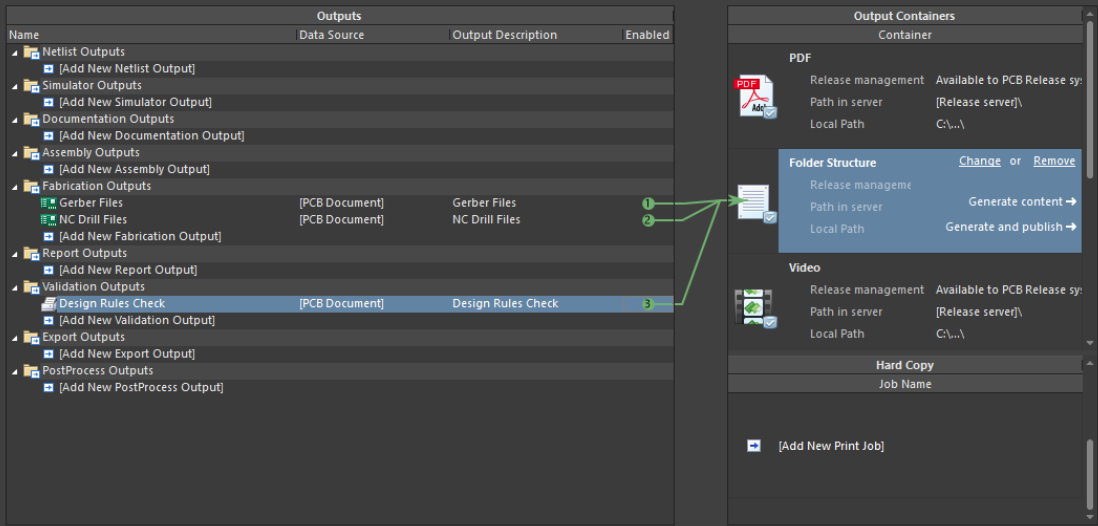Click the NC Drill Files output icon
The height and width of the screenshot is (526, 1098).
(48, 220)
